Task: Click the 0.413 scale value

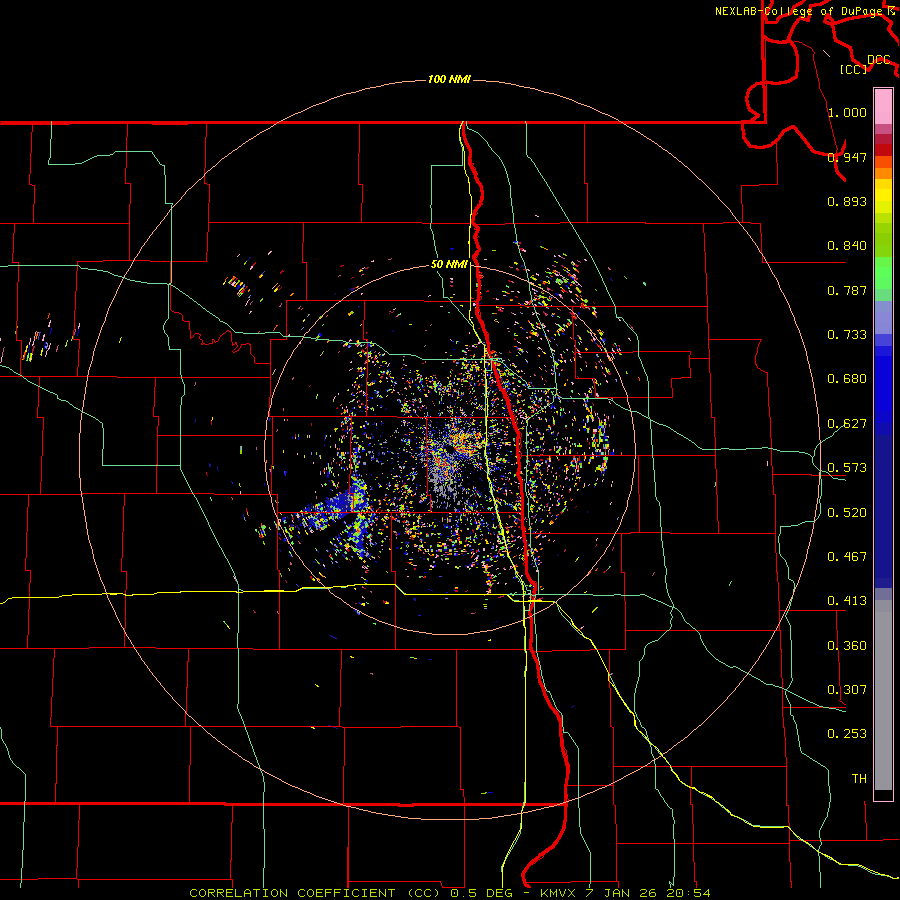Action: (847, 600)
